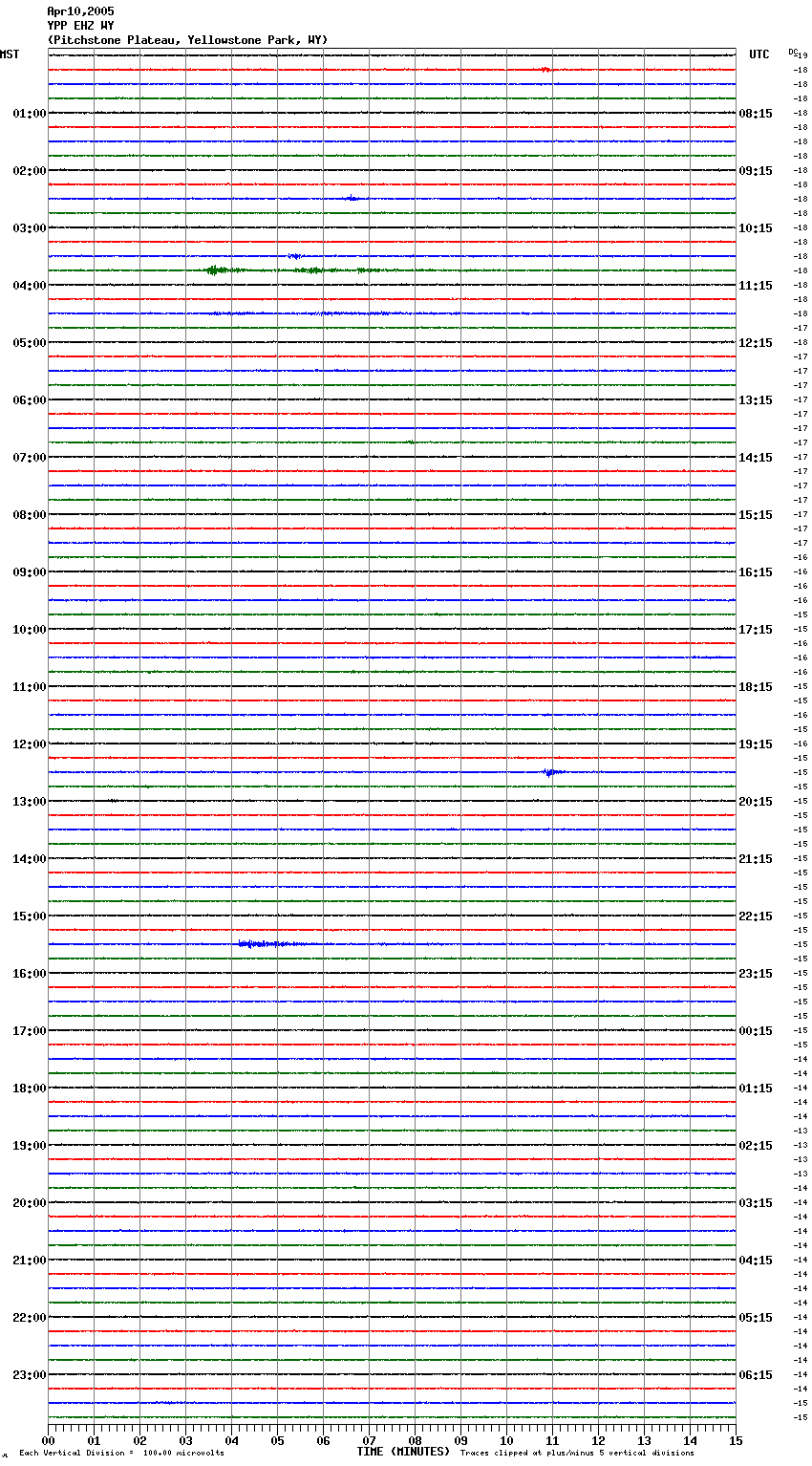
Task: Select the 14:00 MST row label
Action: [30, 859]
